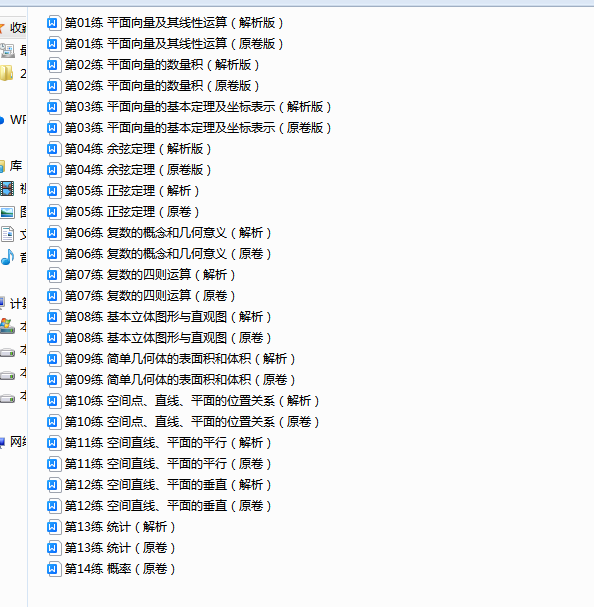Open the favorites star item in the sidebar
The image size is (594, 607).
coord(13,28)
